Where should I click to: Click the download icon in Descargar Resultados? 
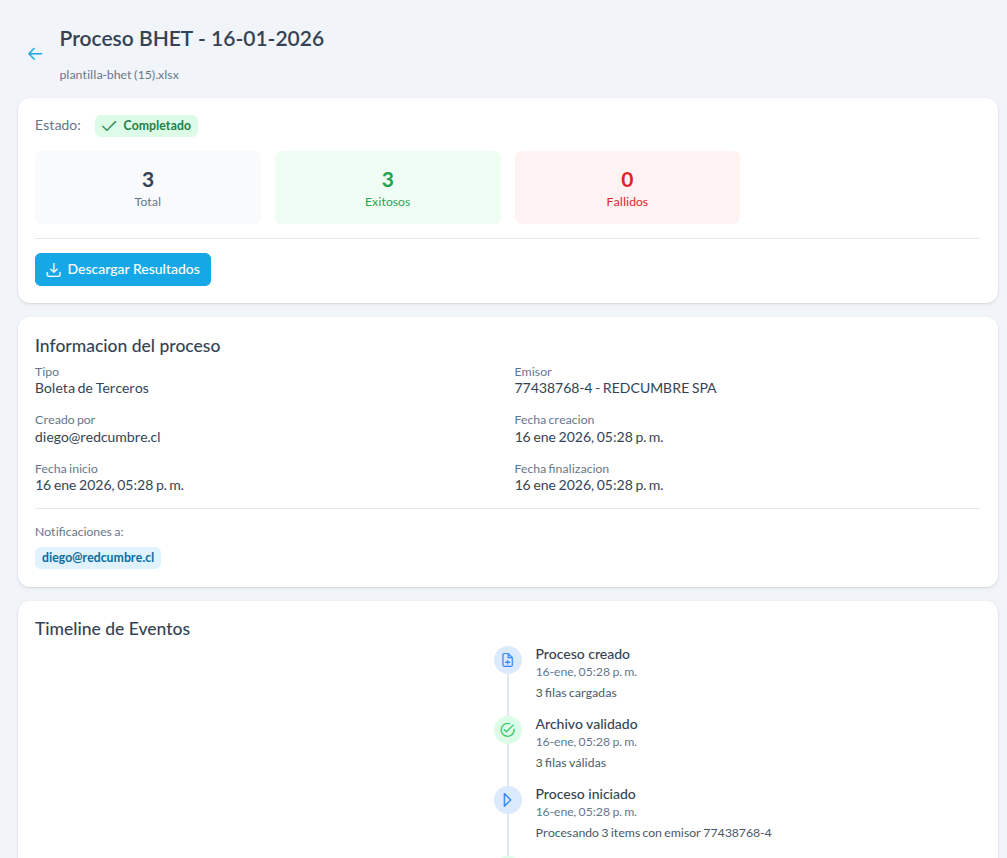pos(54,270)
